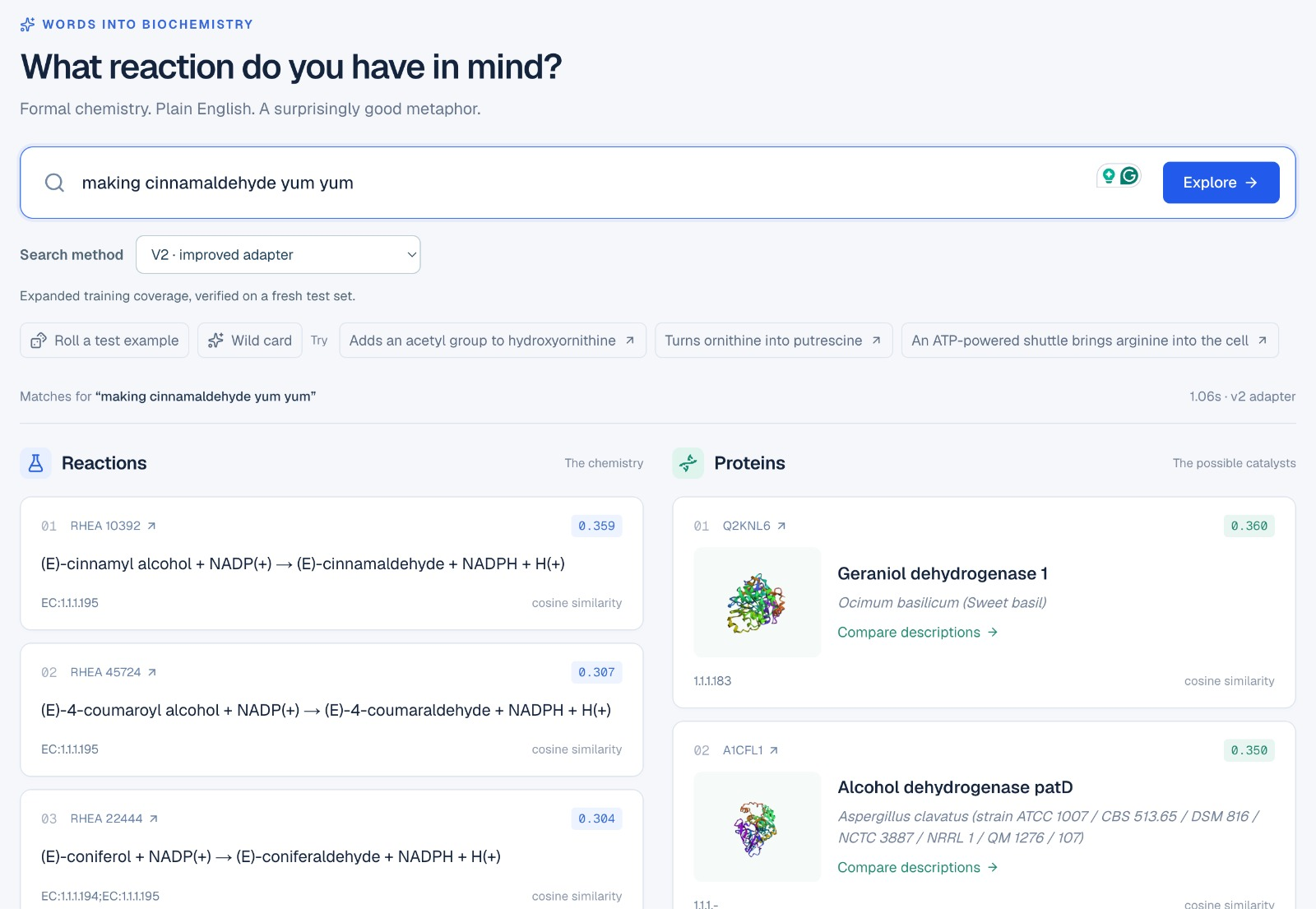Click Roll a test example button
1316x909 pixels.
click(x=104, y=341)
